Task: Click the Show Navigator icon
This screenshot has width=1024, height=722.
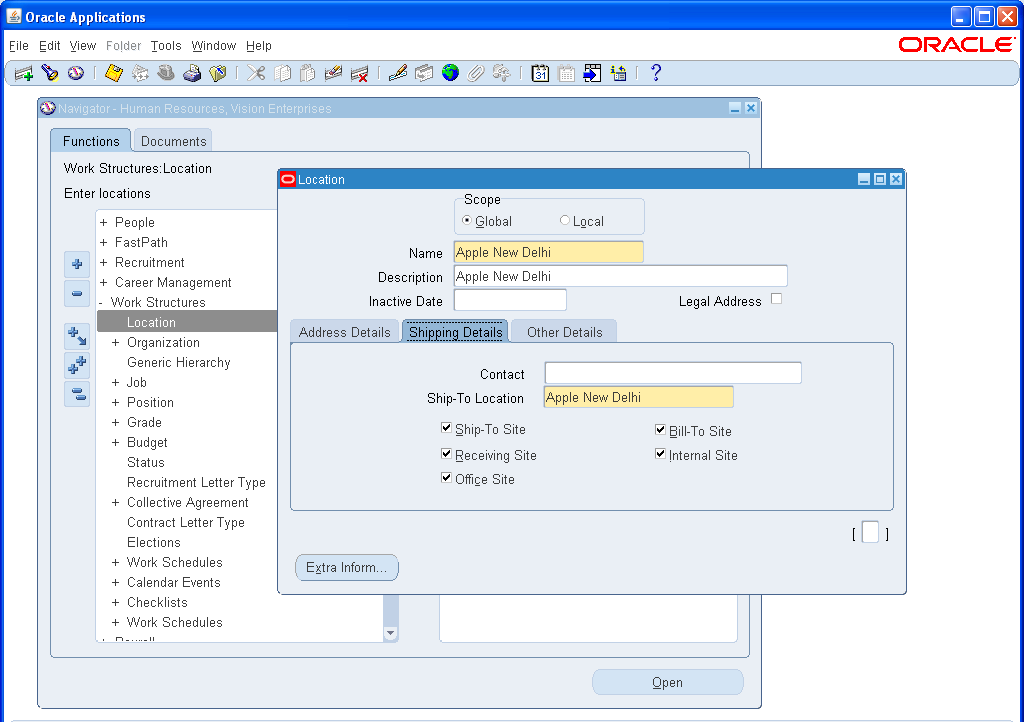Action: (77, 72)
